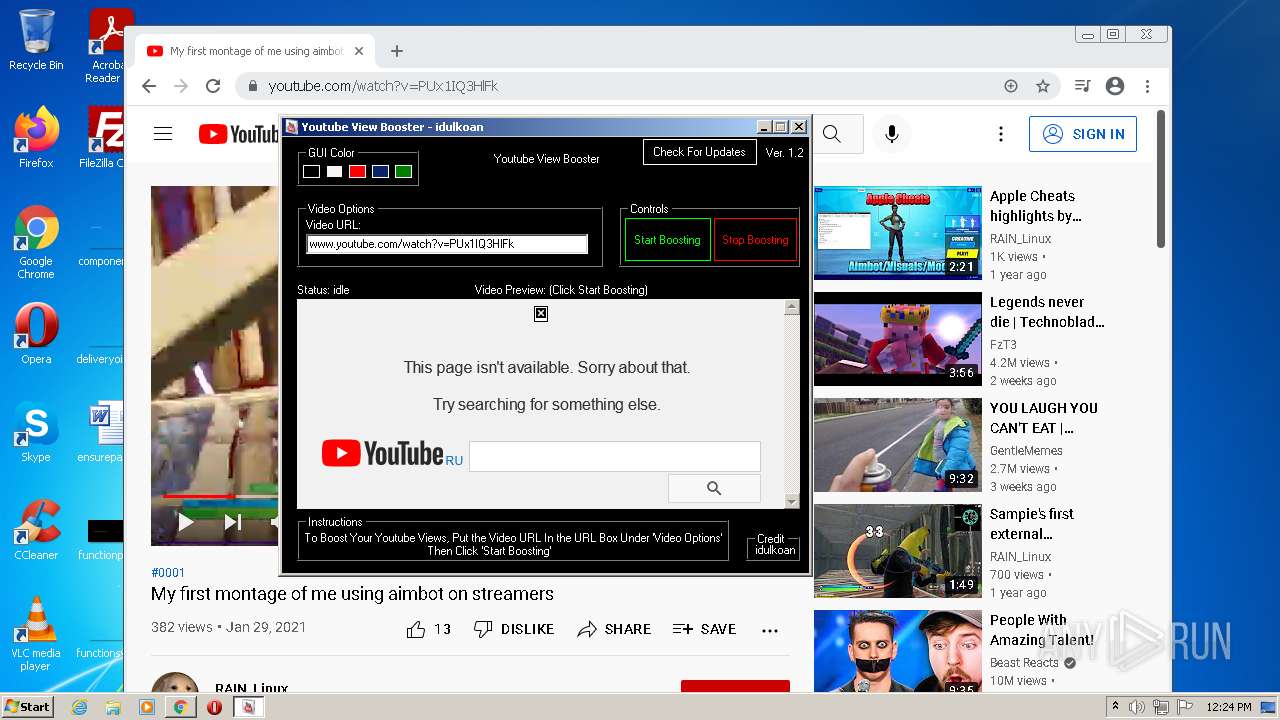Open 'YOU LAUGH YOU CAN'T EAT' title link
The image size is (1280, 720).
point(1044,418)
